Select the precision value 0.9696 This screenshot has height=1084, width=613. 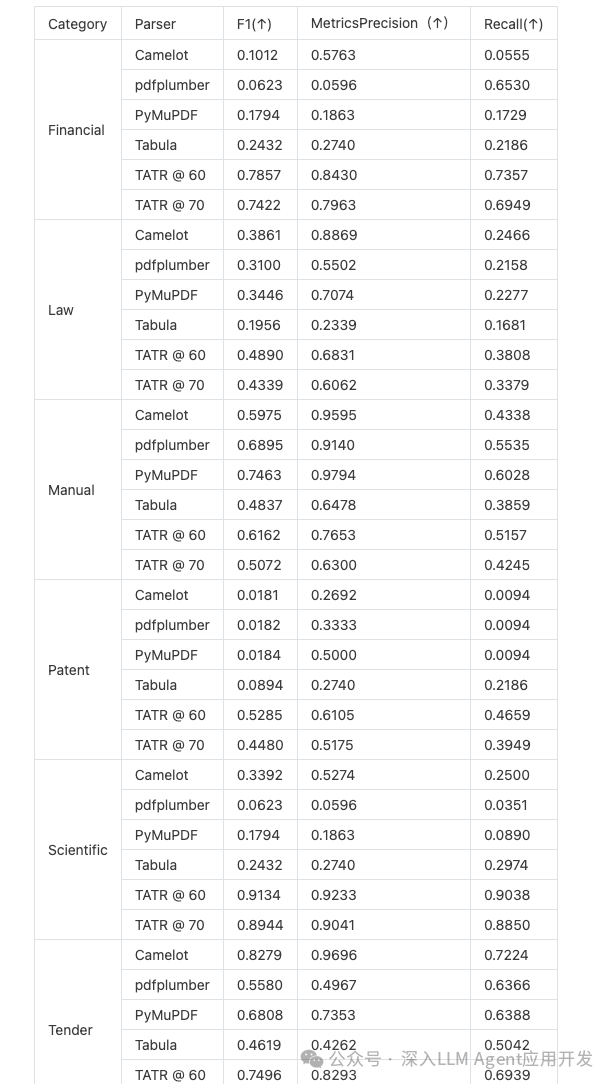pyautogui.click(x=333, y=955)
